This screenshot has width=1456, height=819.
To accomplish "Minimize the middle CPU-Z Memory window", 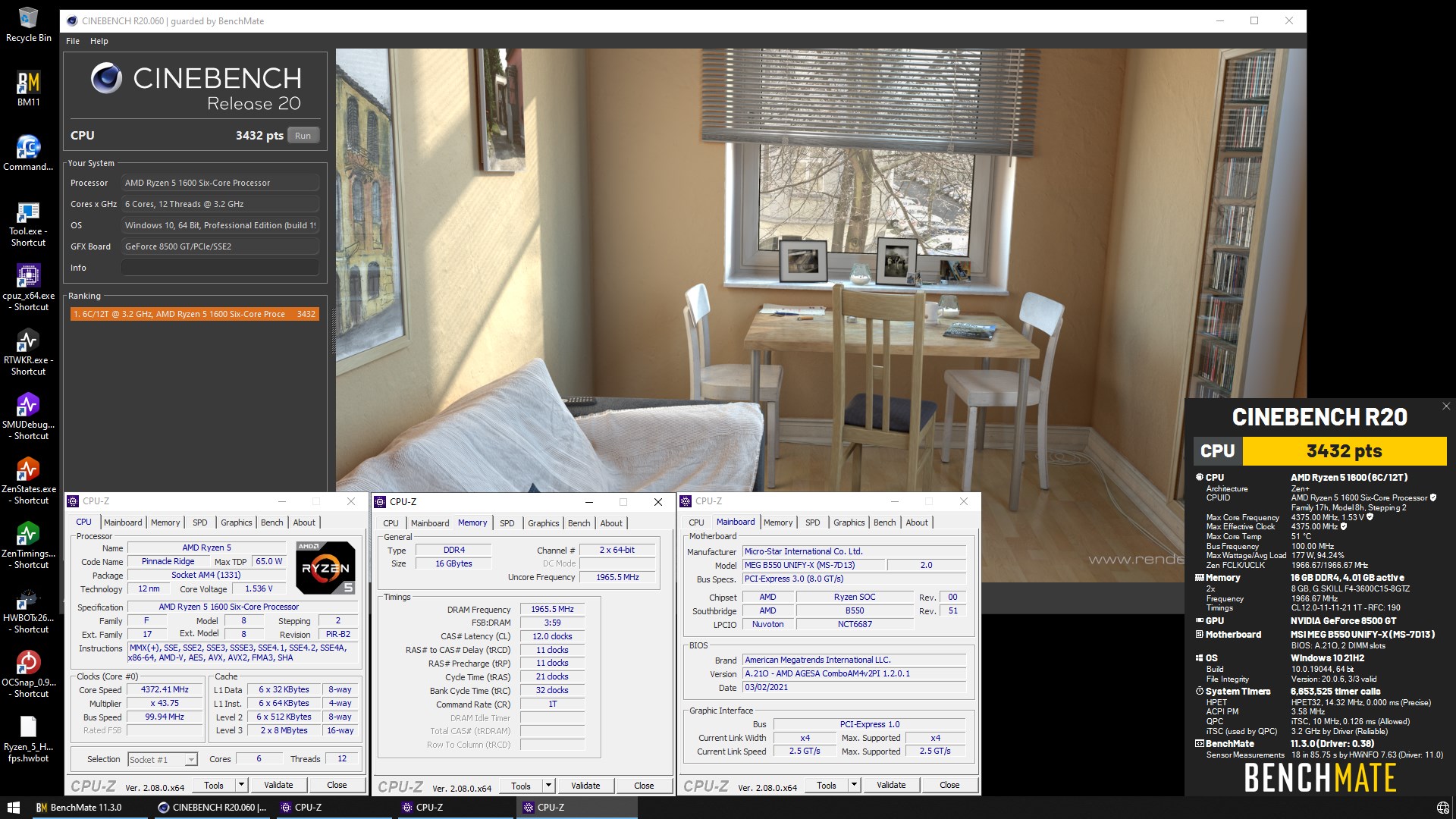I will (588, 502).
